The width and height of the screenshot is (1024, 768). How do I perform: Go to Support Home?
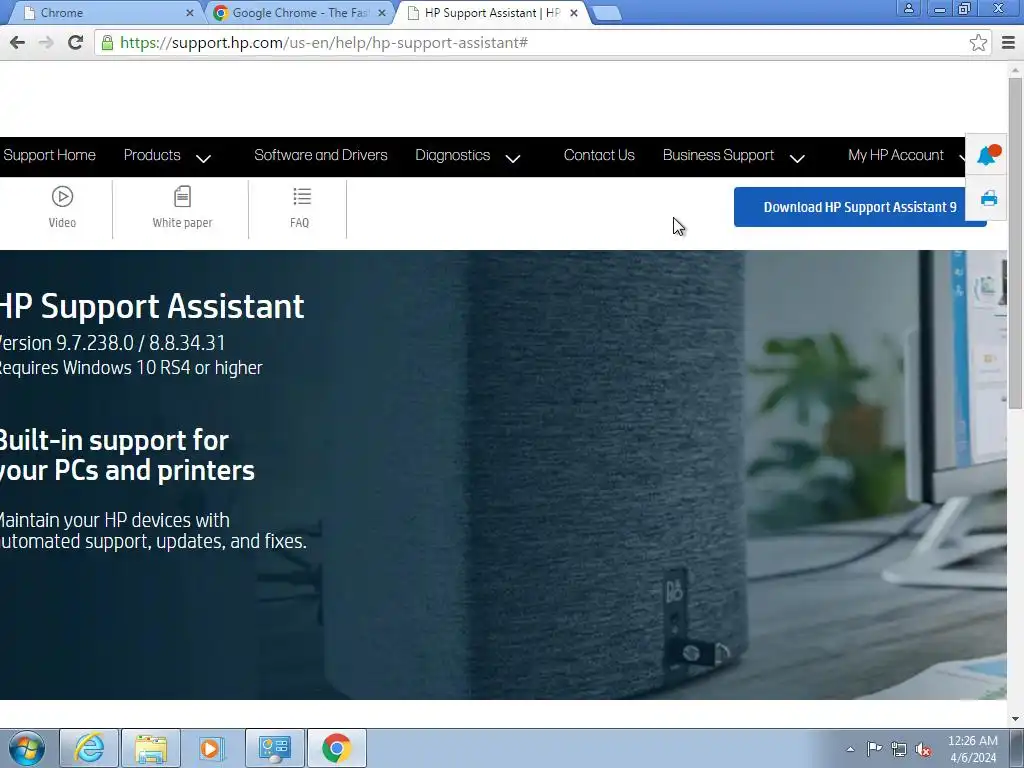(50, 155)
